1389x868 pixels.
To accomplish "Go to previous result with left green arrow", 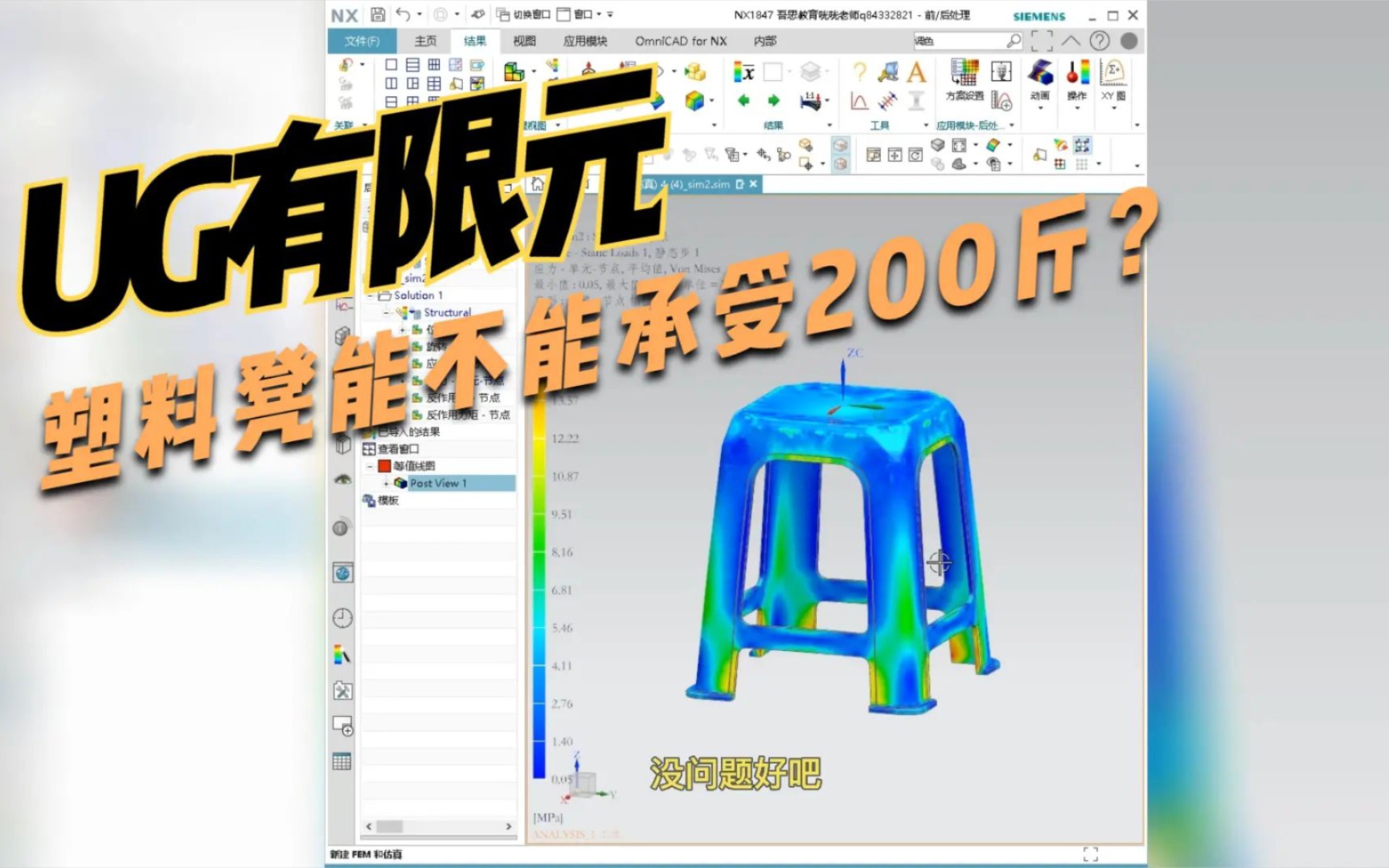I will (x=744, y=100).
